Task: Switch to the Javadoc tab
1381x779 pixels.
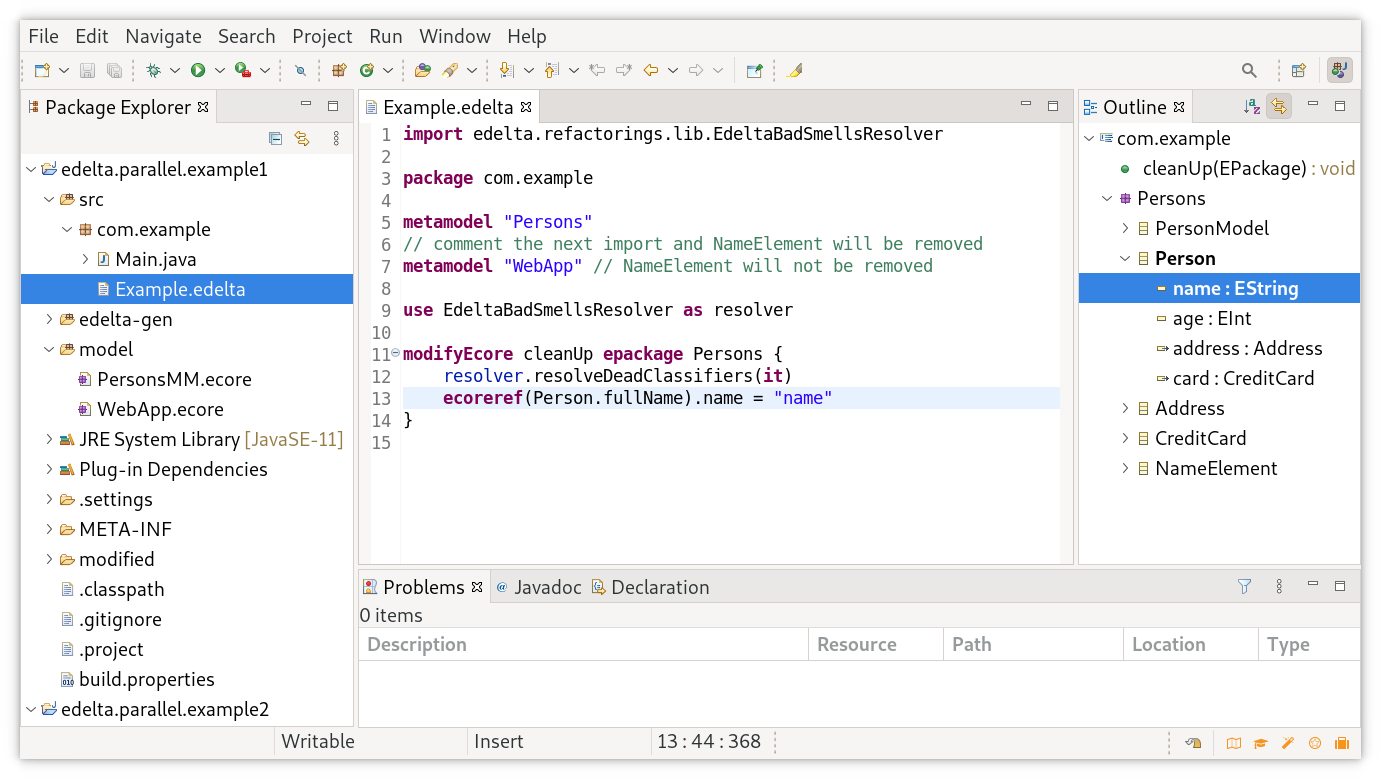Action: (548, 587)
